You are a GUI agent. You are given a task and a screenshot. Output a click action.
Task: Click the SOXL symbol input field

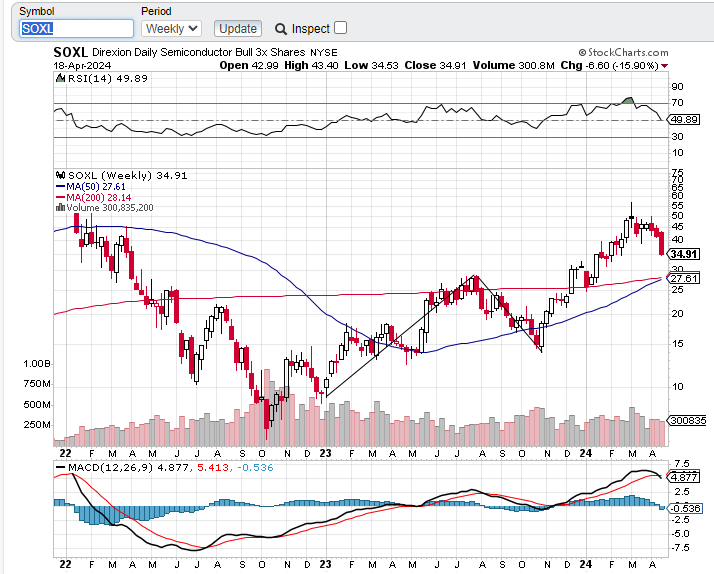[x=76, y=29]
